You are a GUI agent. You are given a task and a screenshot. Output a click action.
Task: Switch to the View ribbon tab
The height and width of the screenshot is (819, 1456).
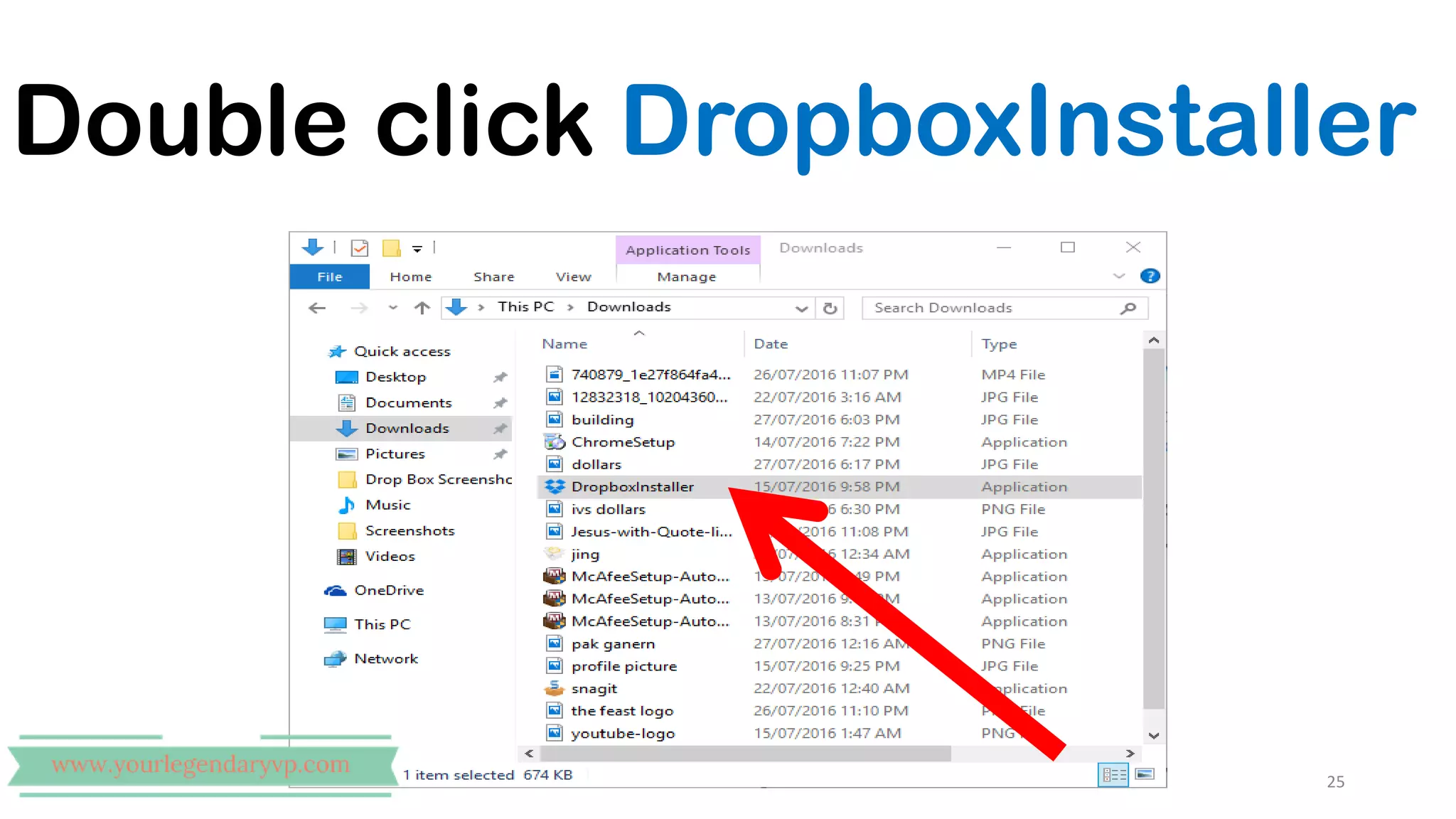tap(574, 277)
